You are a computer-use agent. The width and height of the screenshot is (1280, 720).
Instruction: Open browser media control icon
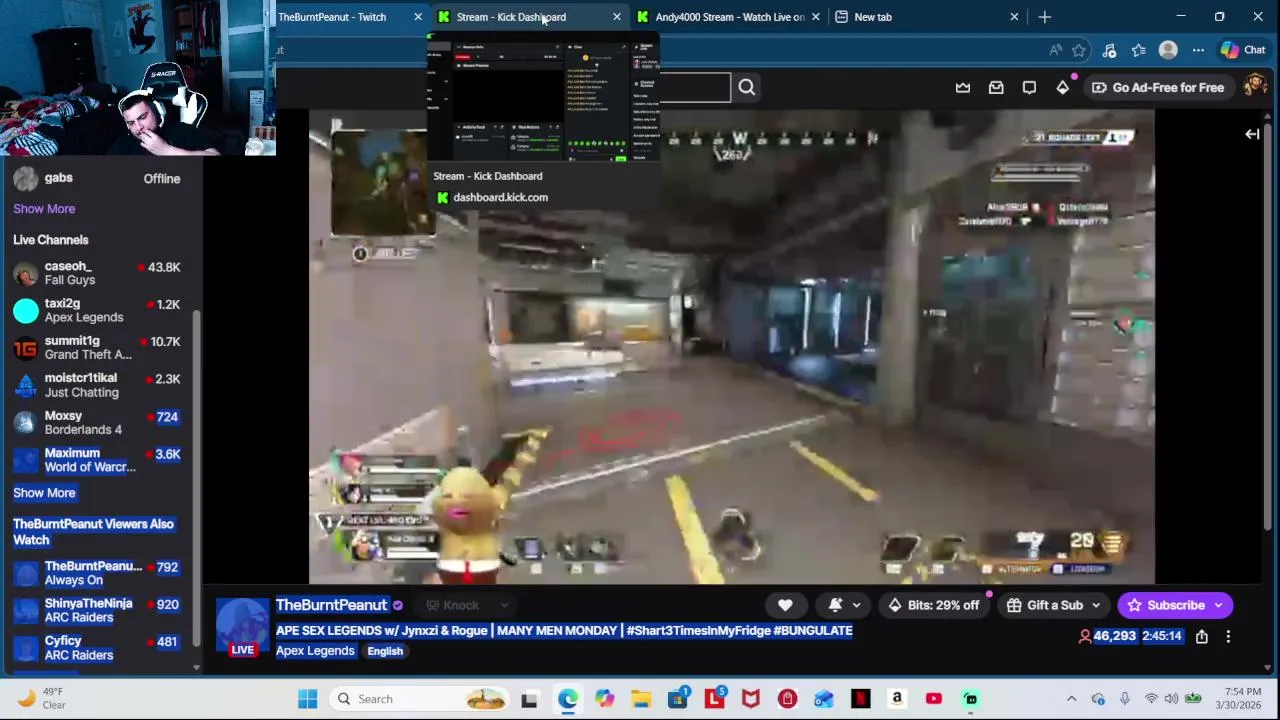[1109, 50]
